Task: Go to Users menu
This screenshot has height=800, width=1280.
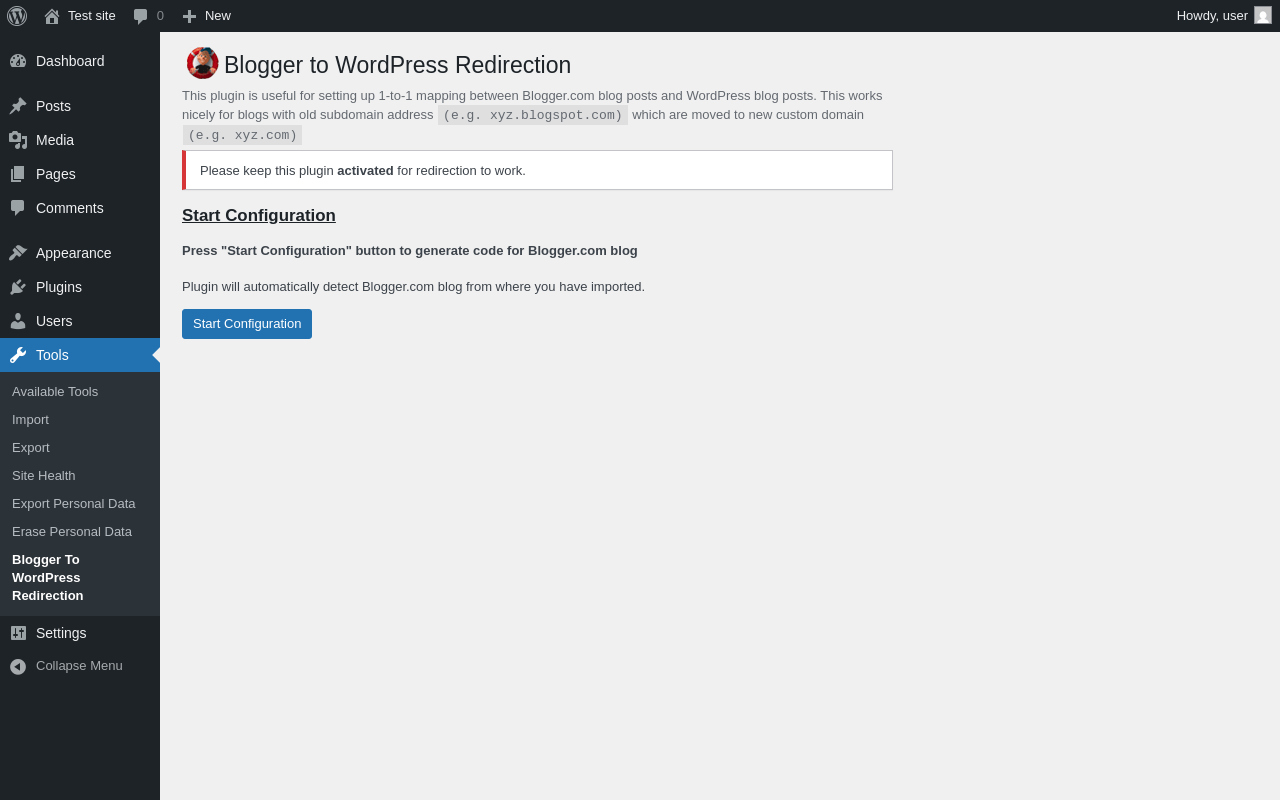Action: click(80, 321)
